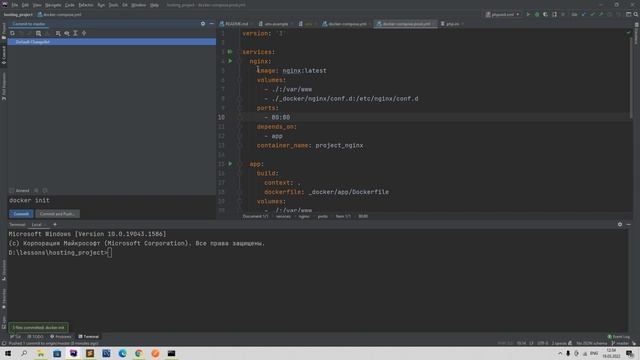This screenshot has width=640, height=360.
Task: Click the commit message field with docker init
Action: (111, 201)
